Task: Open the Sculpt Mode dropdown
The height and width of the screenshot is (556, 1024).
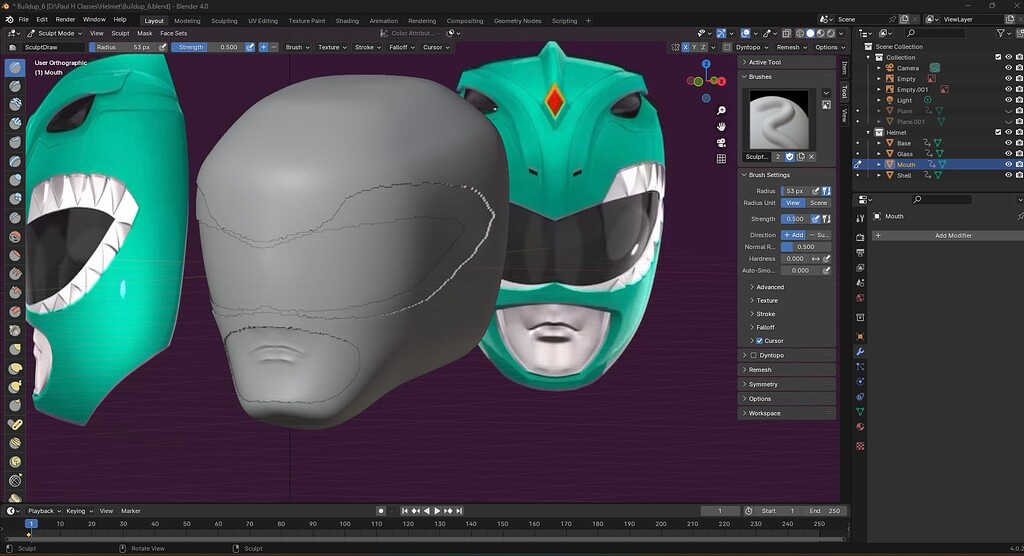Action: [x=55, y=33]
